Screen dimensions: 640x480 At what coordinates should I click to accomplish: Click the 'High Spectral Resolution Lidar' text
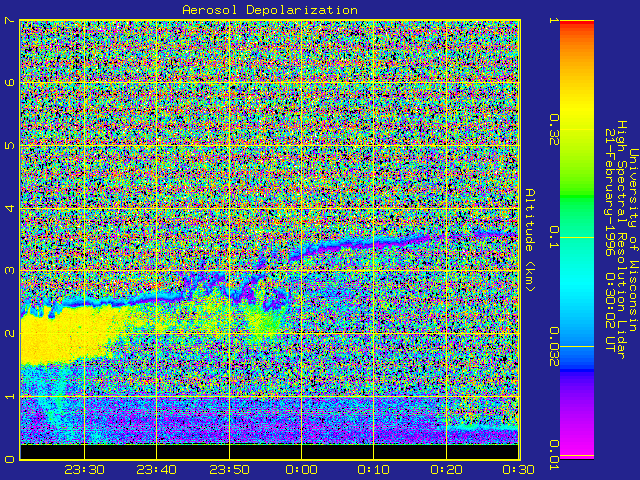click(x=621, y=240)
